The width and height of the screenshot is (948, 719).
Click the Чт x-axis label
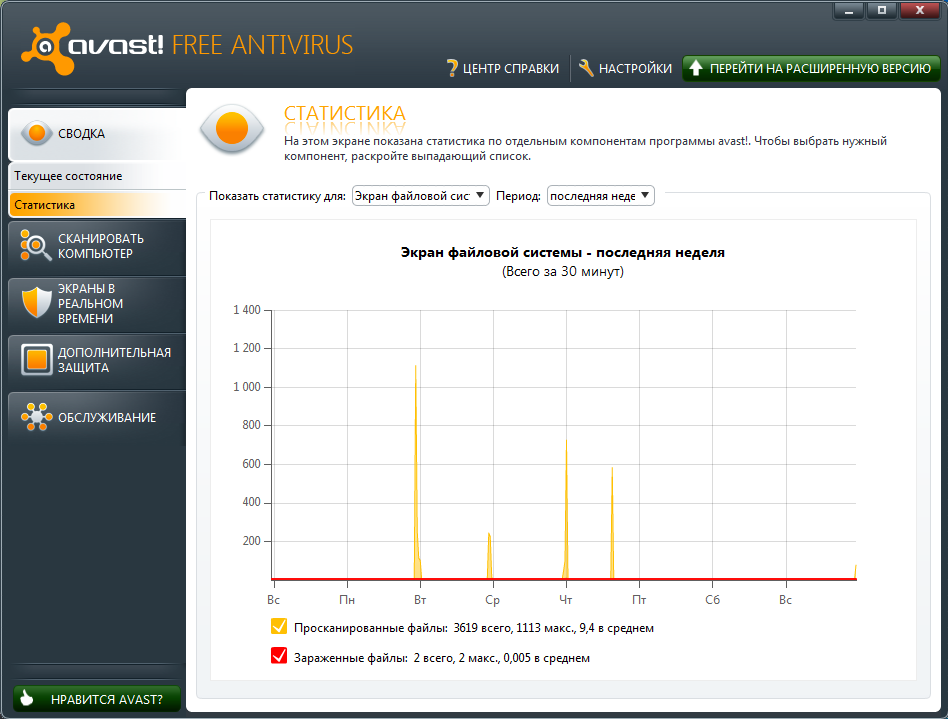566,600
